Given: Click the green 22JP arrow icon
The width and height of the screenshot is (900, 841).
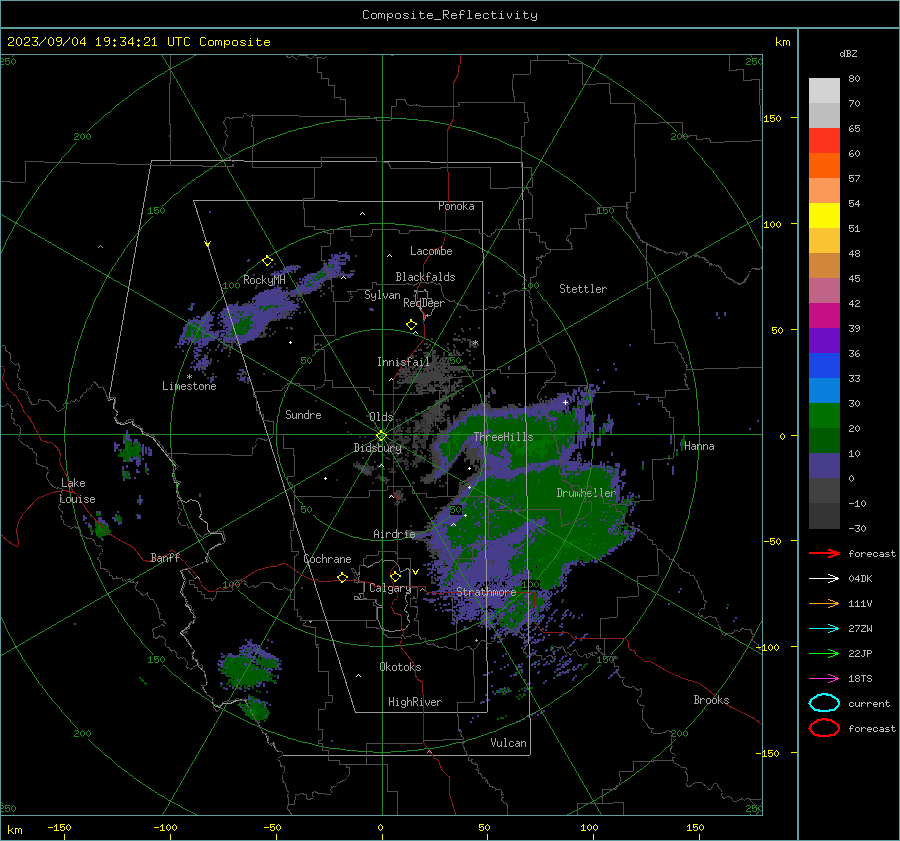Looking at the screenshot, I should pos(824,653).
